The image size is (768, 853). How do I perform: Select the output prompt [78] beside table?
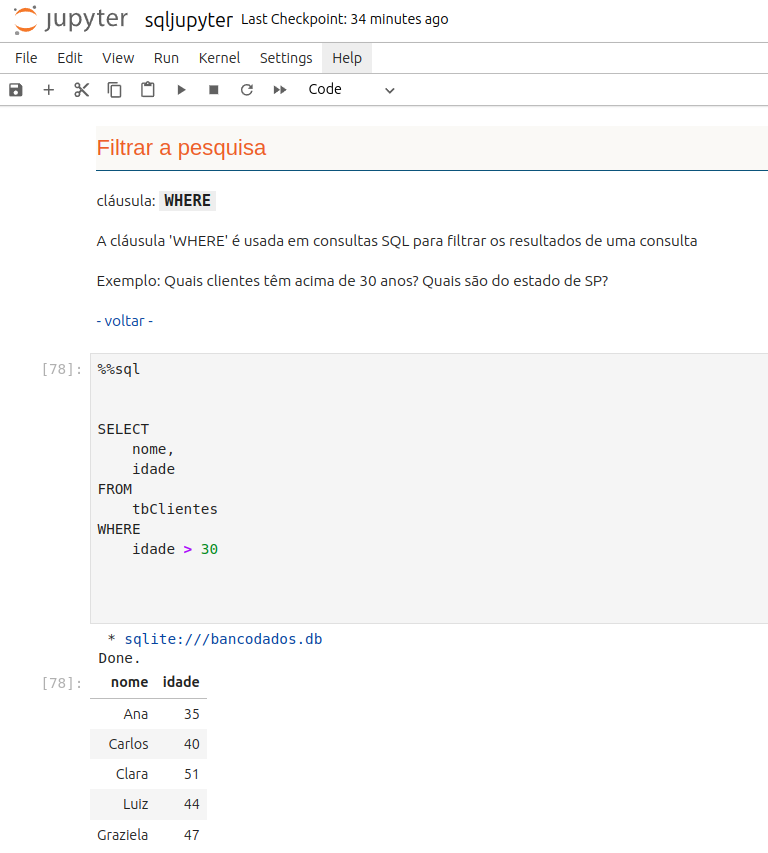tap(61, 683)
